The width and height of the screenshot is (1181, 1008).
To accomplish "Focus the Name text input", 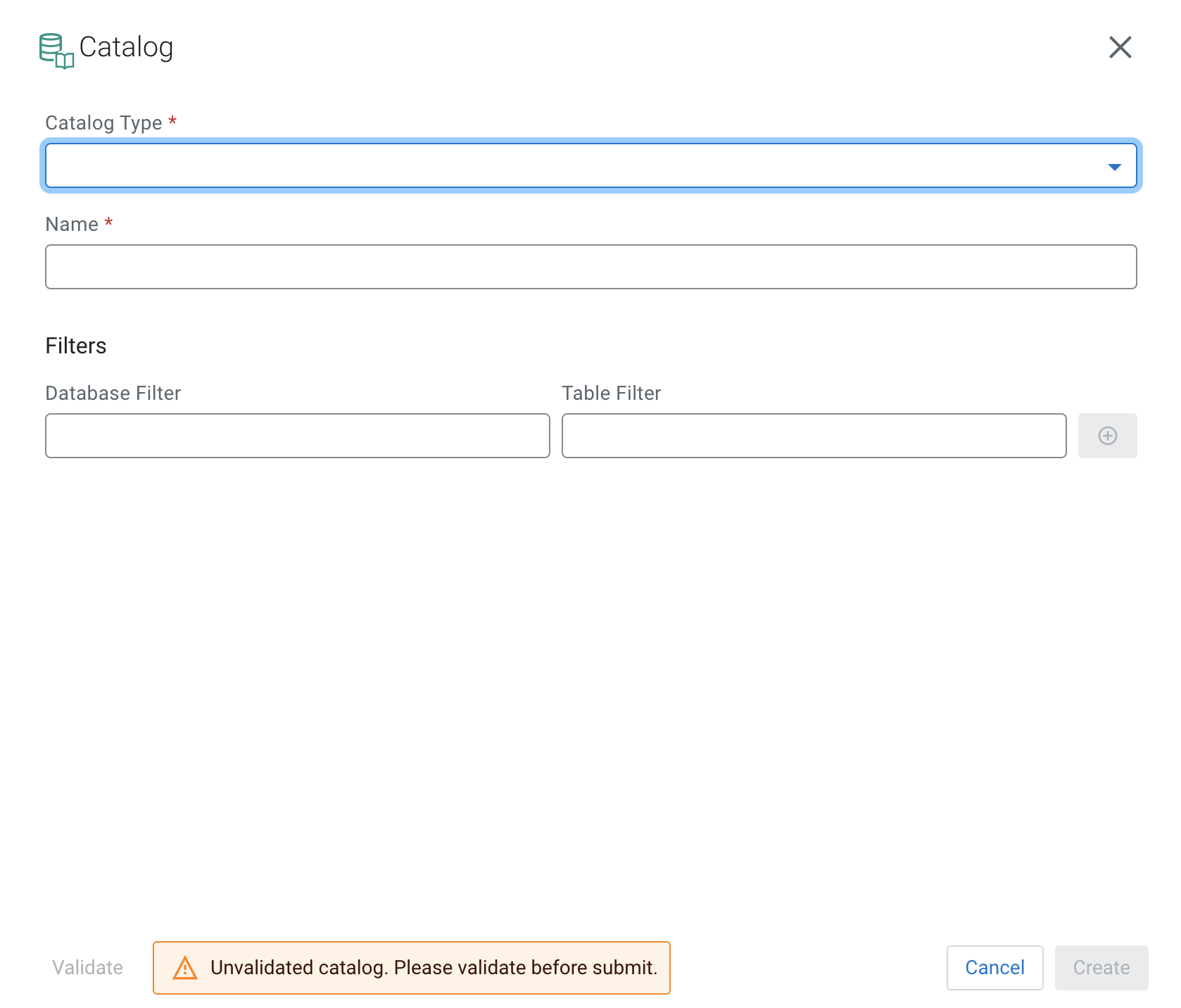I will tap(590, 267).
